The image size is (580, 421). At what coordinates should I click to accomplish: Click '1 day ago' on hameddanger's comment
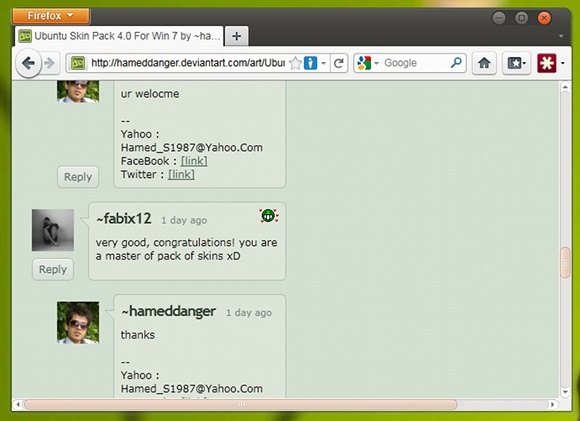(x=249, y=313)
